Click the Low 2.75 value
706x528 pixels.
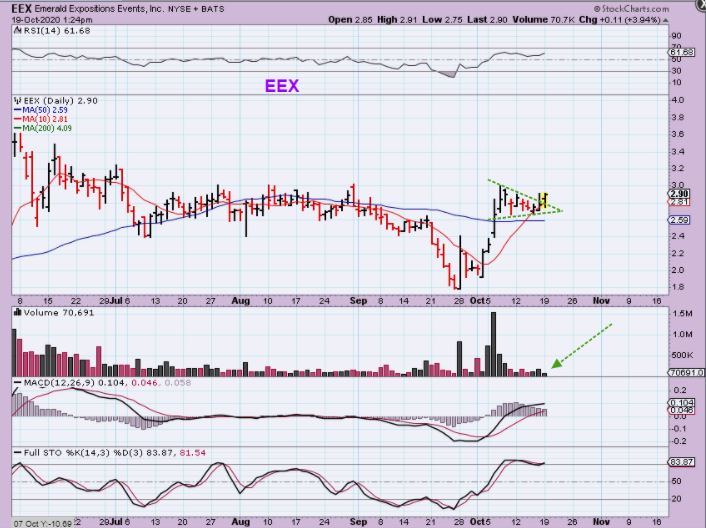pos(443,19)
